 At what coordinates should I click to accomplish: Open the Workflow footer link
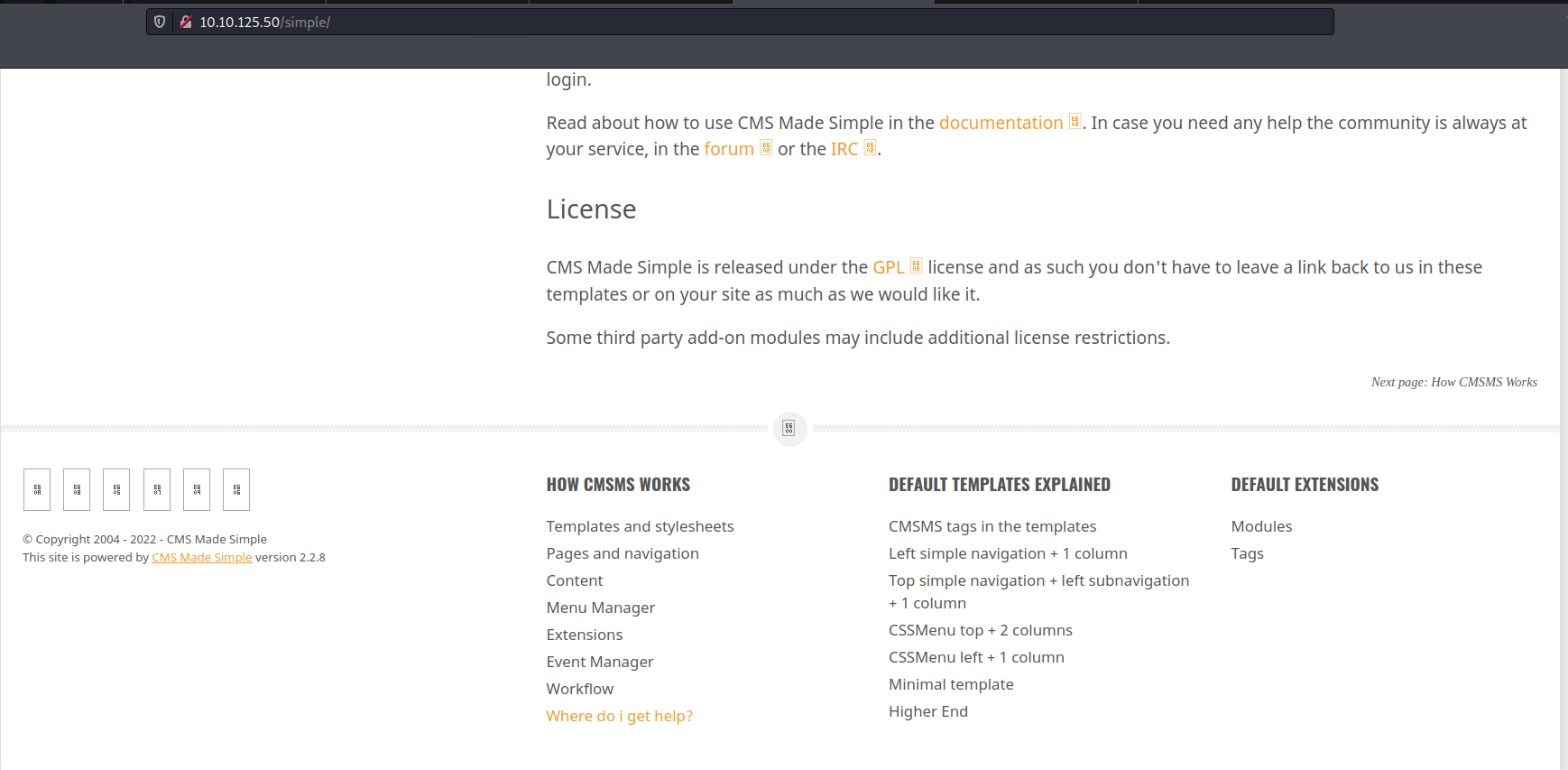[x=580, y=689]
